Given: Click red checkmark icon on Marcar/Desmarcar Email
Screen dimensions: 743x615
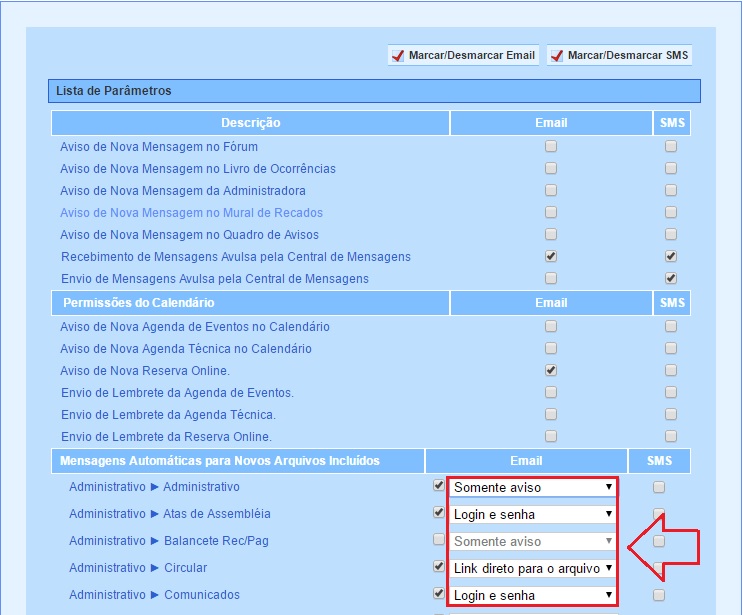Looking at the screenshot, I should pos(398,56).
